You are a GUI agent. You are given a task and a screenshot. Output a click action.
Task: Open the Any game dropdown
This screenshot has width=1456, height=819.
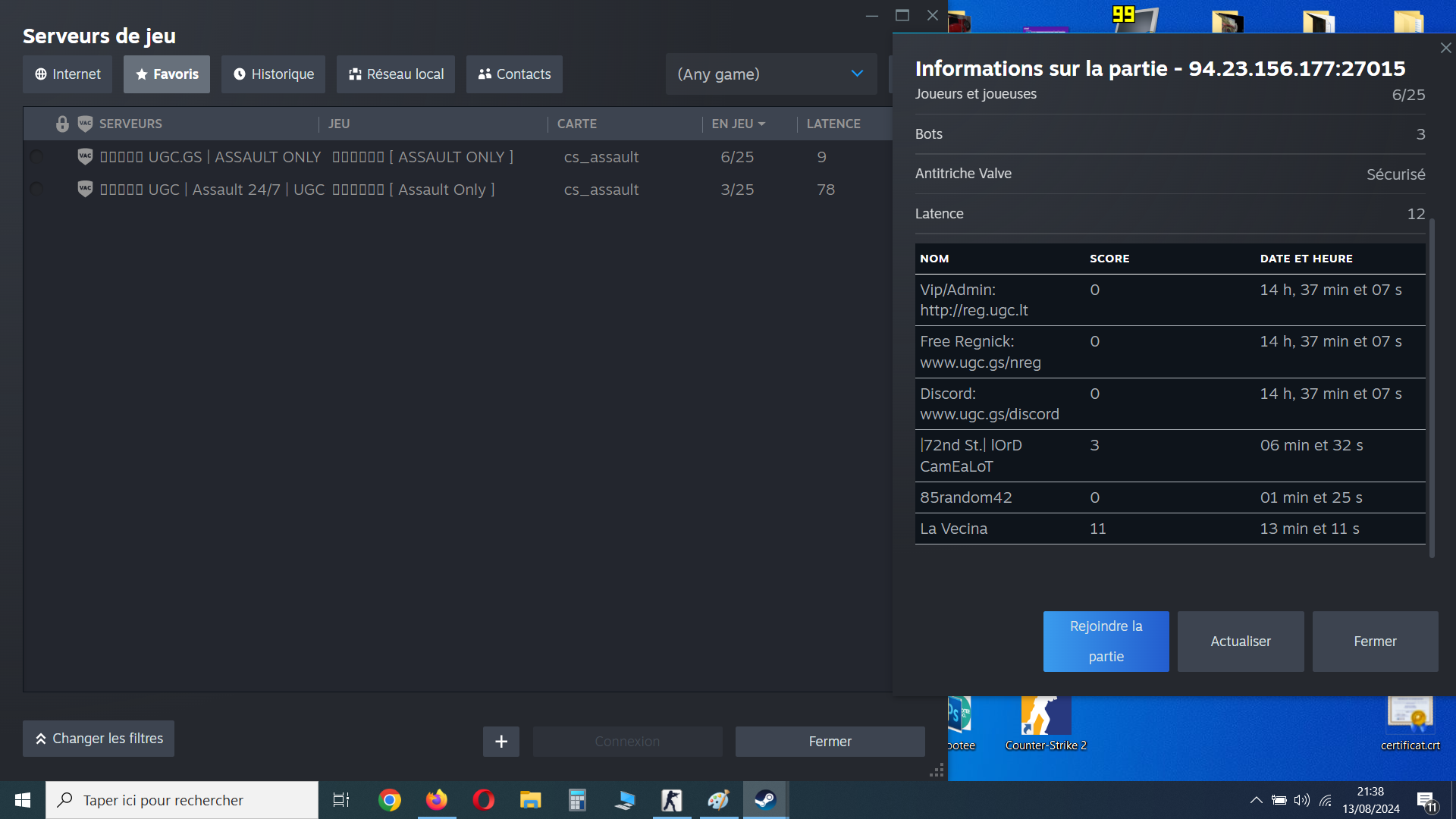(770, 74)
